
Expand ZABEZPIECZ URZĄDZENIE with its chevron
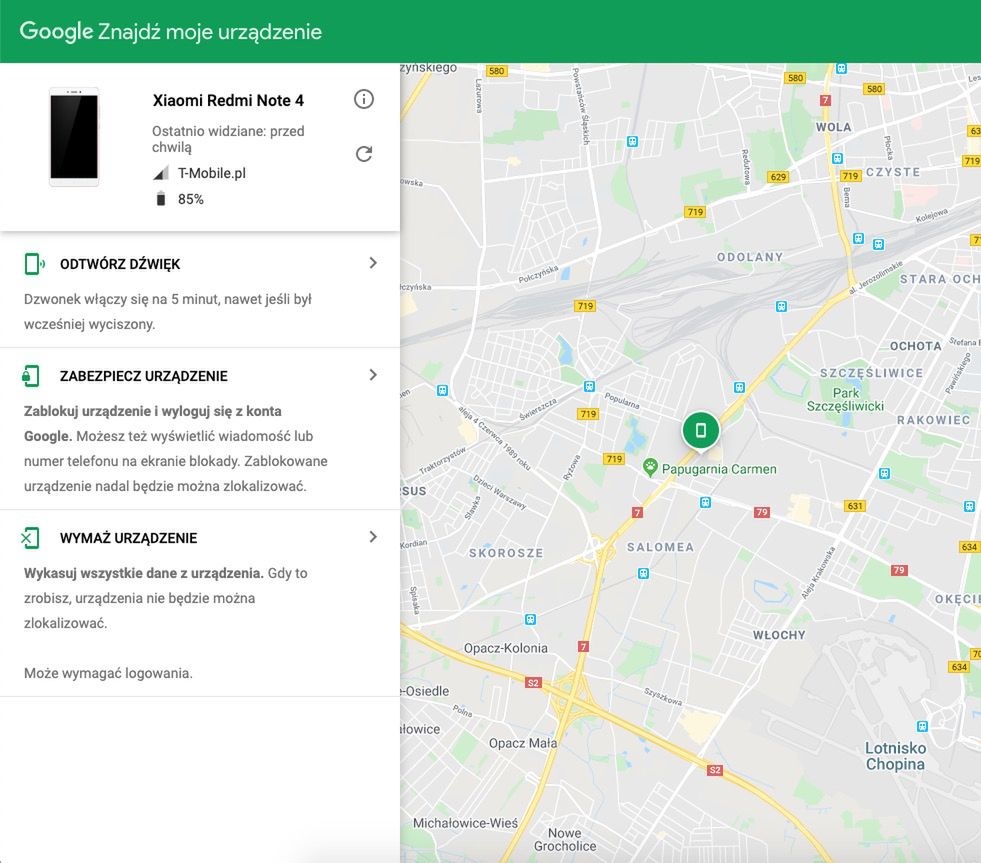(373, 375)
